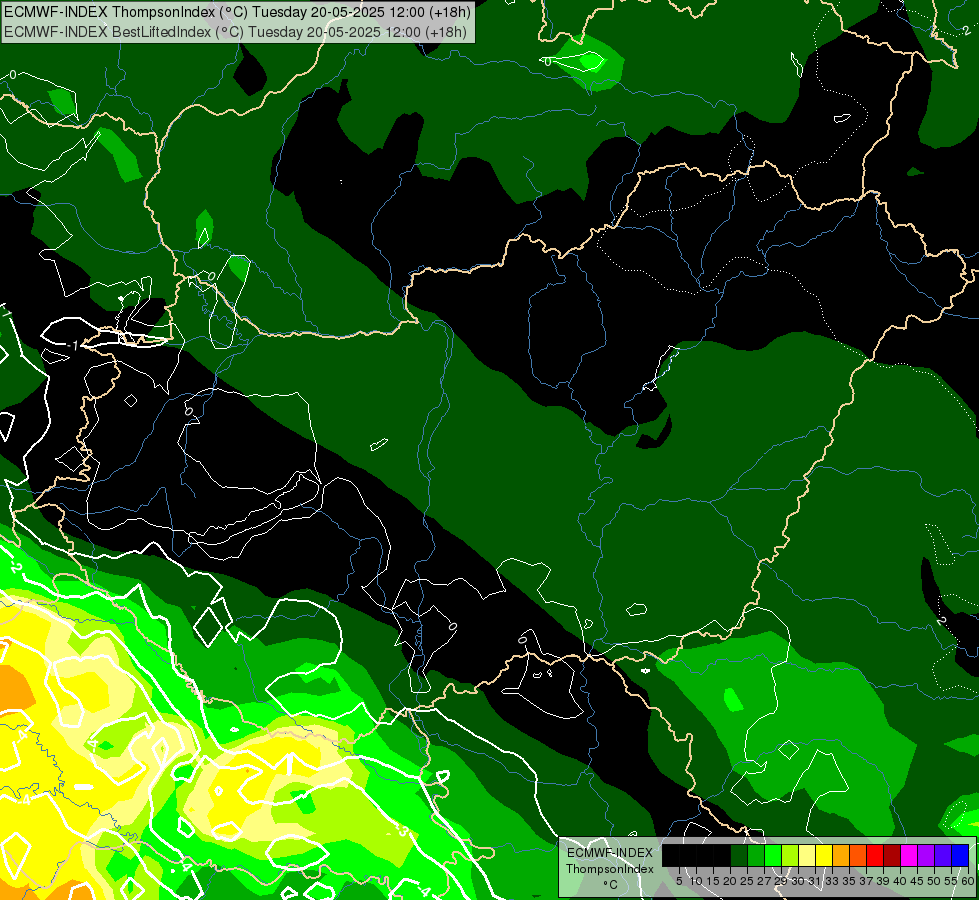Choose the violet legend swatch for 50-55
Image resolution: width=979 pixels, height=900 pixels.
(943, 855)
